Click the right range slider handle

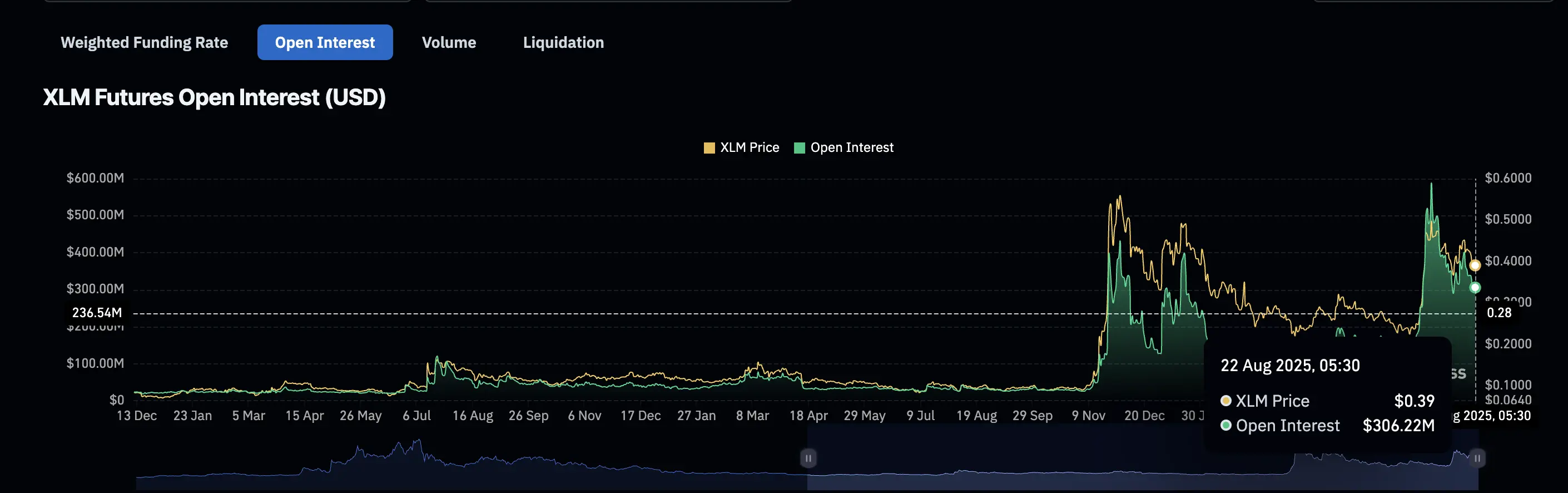1477,459
